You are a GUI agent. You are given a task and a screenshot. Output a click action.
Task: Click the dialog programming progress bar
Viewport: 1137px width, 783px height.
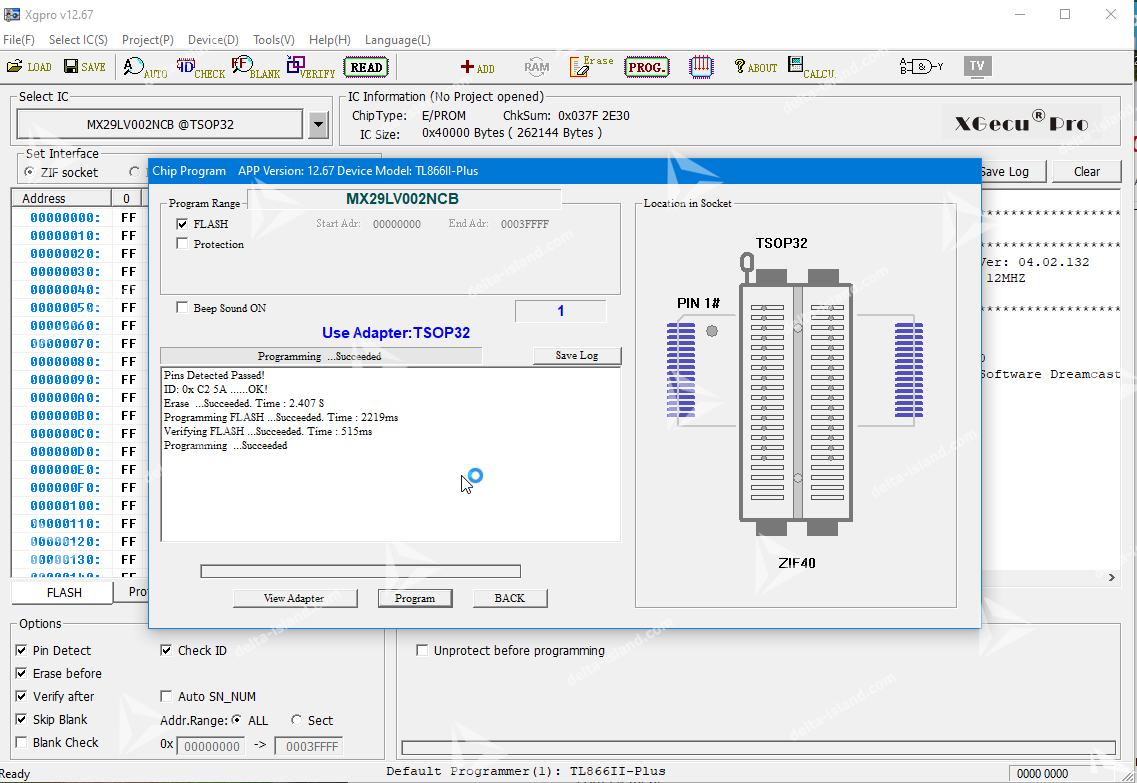[360, 571]
